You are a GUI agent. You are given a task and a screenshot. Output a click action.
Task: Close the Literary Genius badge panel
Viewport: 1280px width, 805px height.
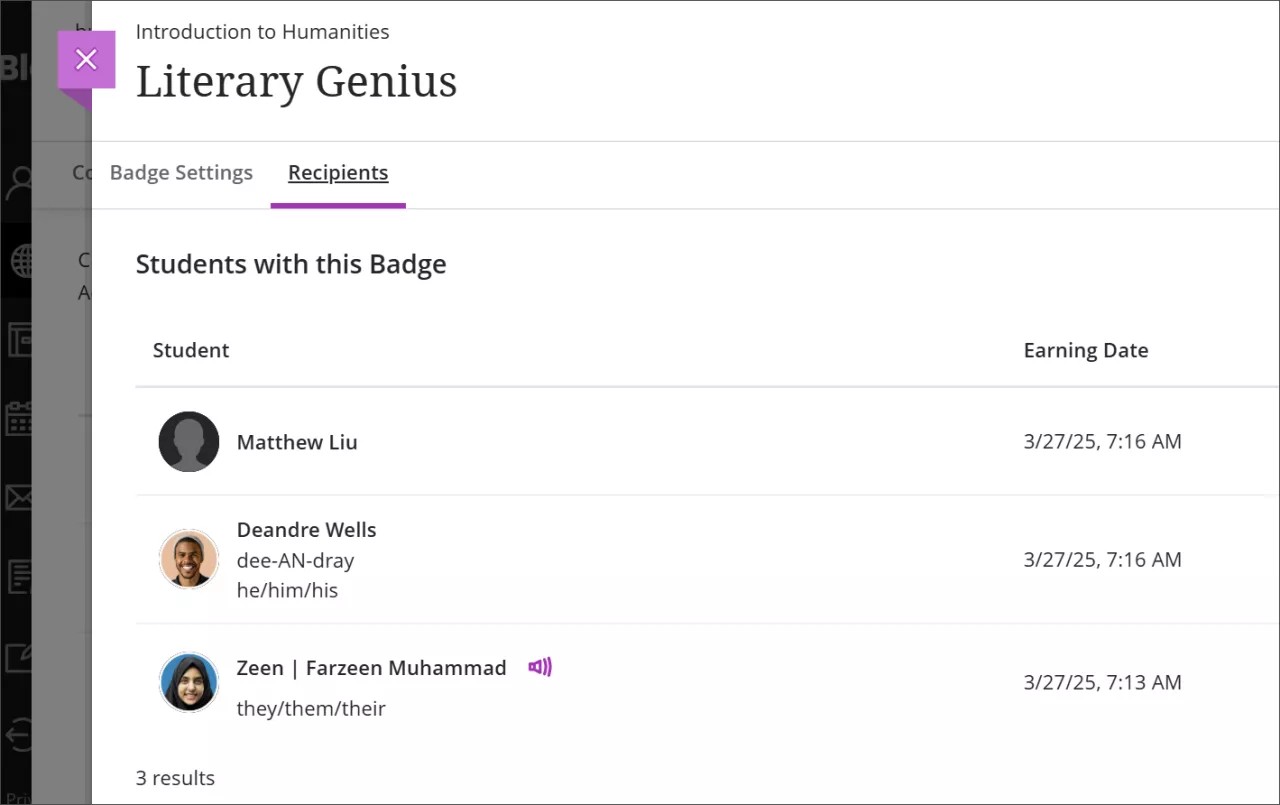coord(86,60)
